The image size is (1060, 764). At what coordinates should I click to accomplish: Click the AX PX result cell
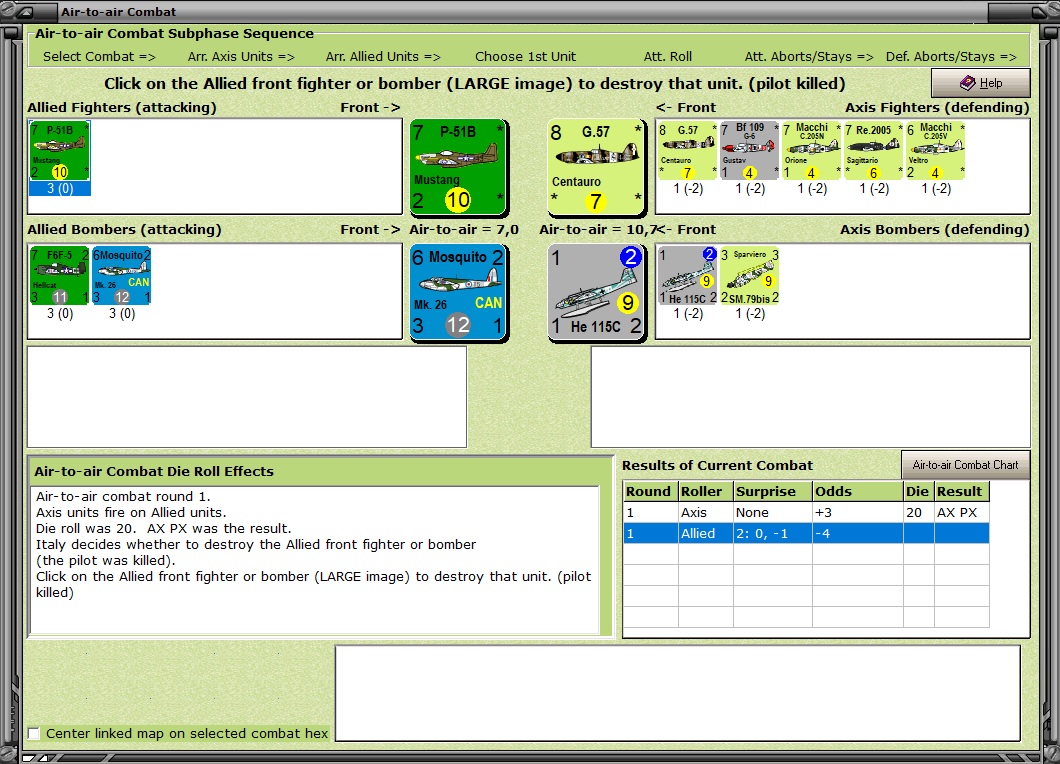961,512
